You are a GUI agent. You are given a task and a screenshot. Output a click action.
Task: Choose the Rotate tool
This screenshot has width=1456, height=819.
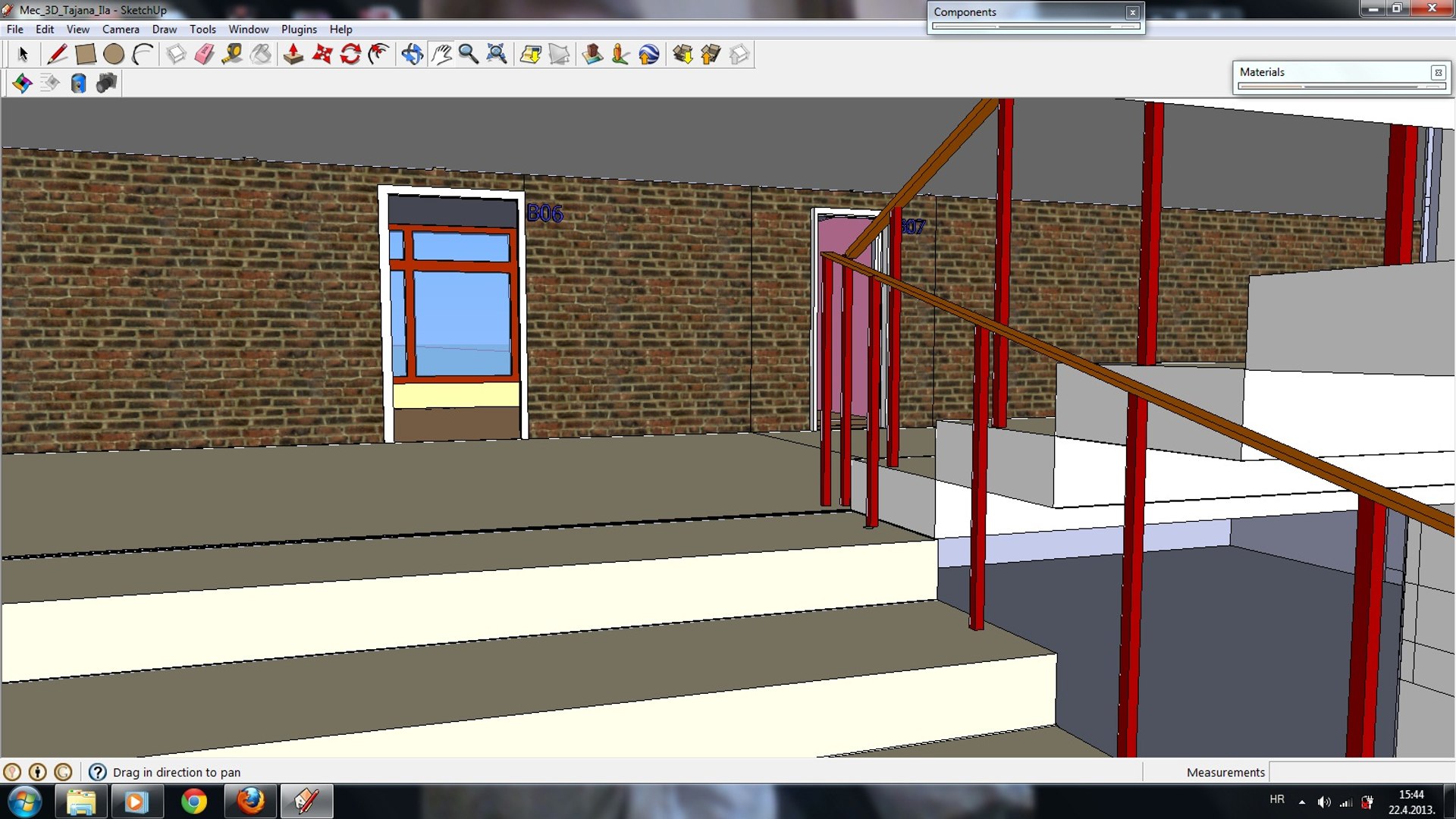click(x=350, y=54)
